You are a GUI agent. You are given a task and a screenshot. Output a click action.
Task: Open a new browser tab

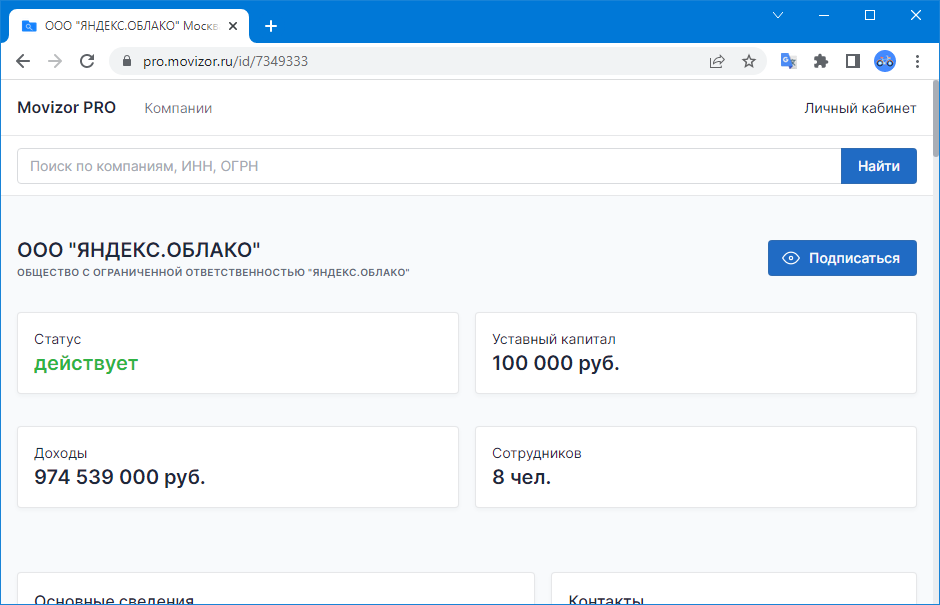click(x=271, y=26)
